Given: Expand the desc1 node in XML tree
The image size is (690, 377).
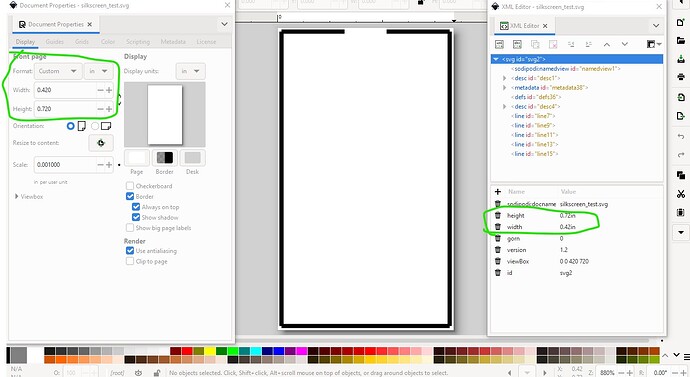Looking at the screenshot, I should tap(504, 78).
